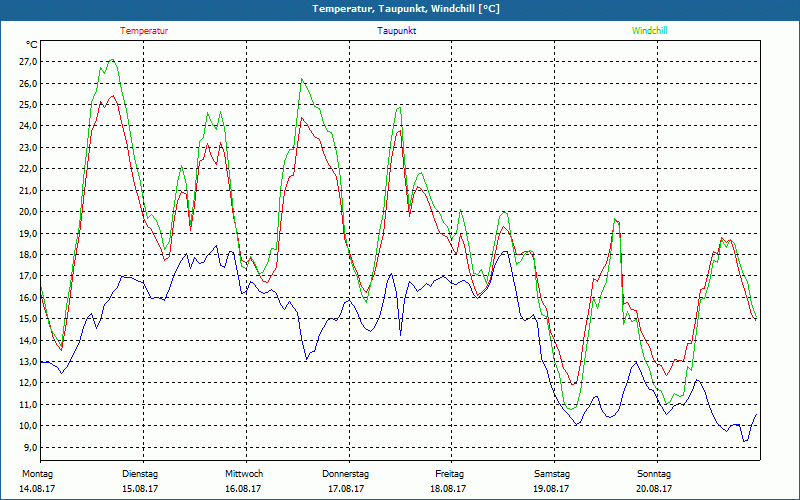Viewport: 800px width, 500px height.
Task: Click the '12,0' y-axis value
Action: (29, 383)
